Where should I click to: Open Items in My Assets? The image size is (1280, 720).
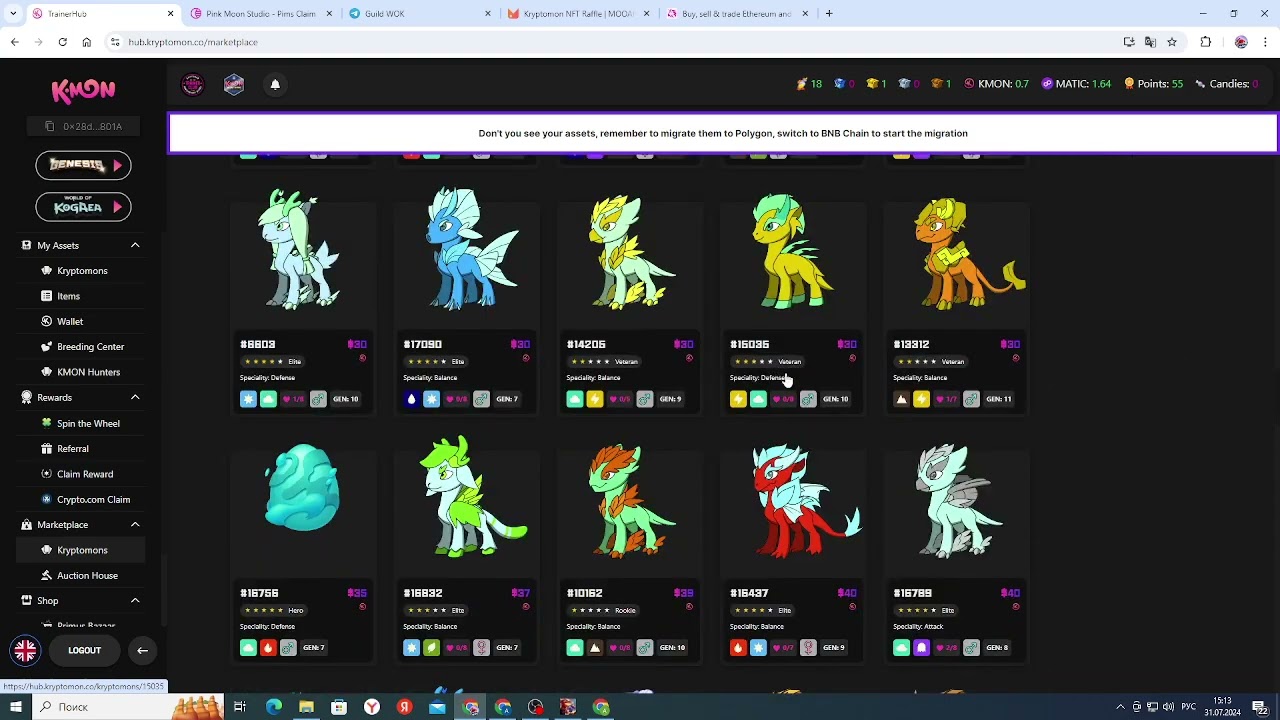point(68,296)
